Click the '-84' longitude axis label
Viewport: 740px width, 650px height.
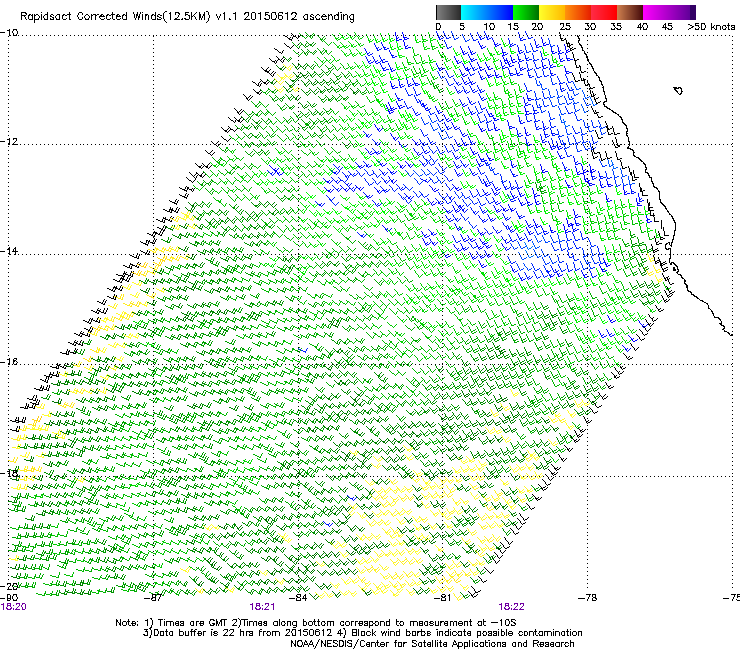coord(298,598)
